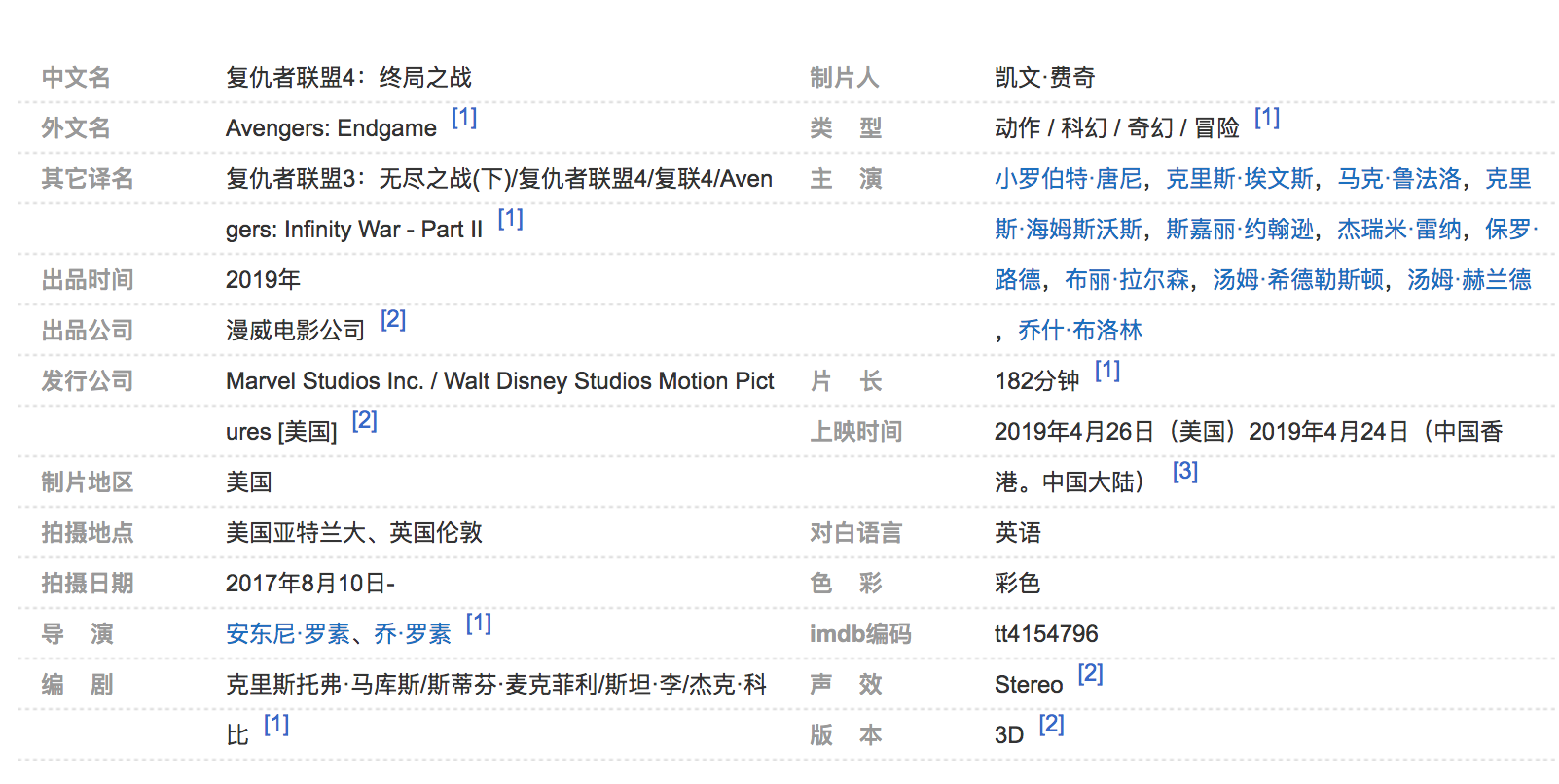Select the IMDb code tt4154796
Viewport: 1559px width, 784px height.
coord(1046,634)
